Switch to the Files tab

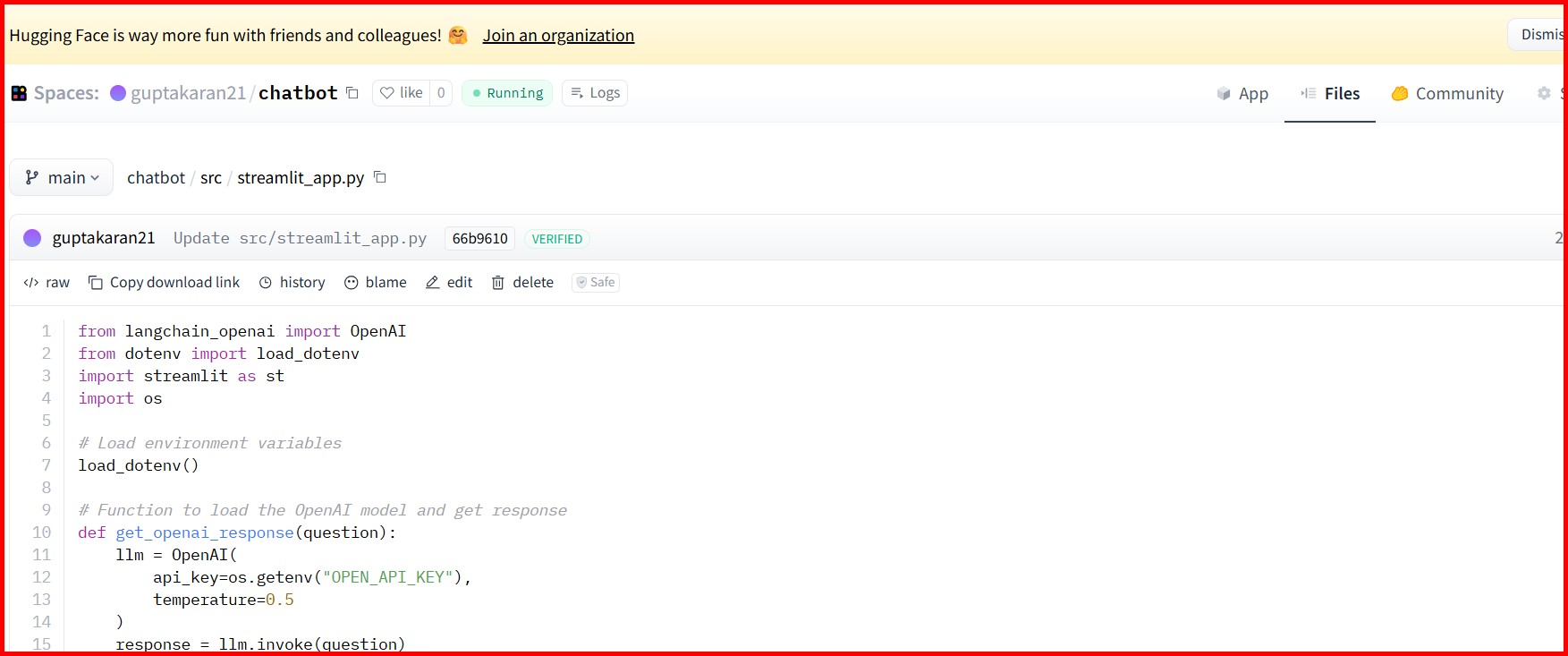[x=1330, y=93]
